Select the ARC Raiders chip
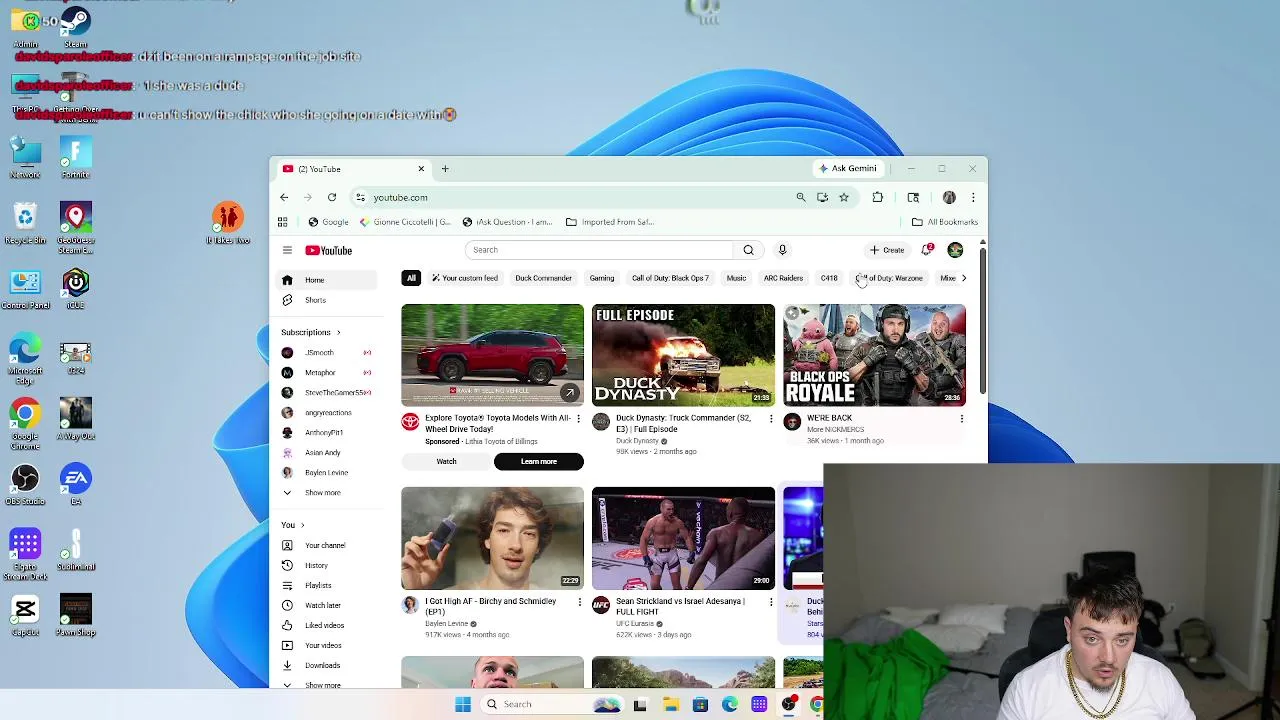1280x720 pixels. coord(783,278)
